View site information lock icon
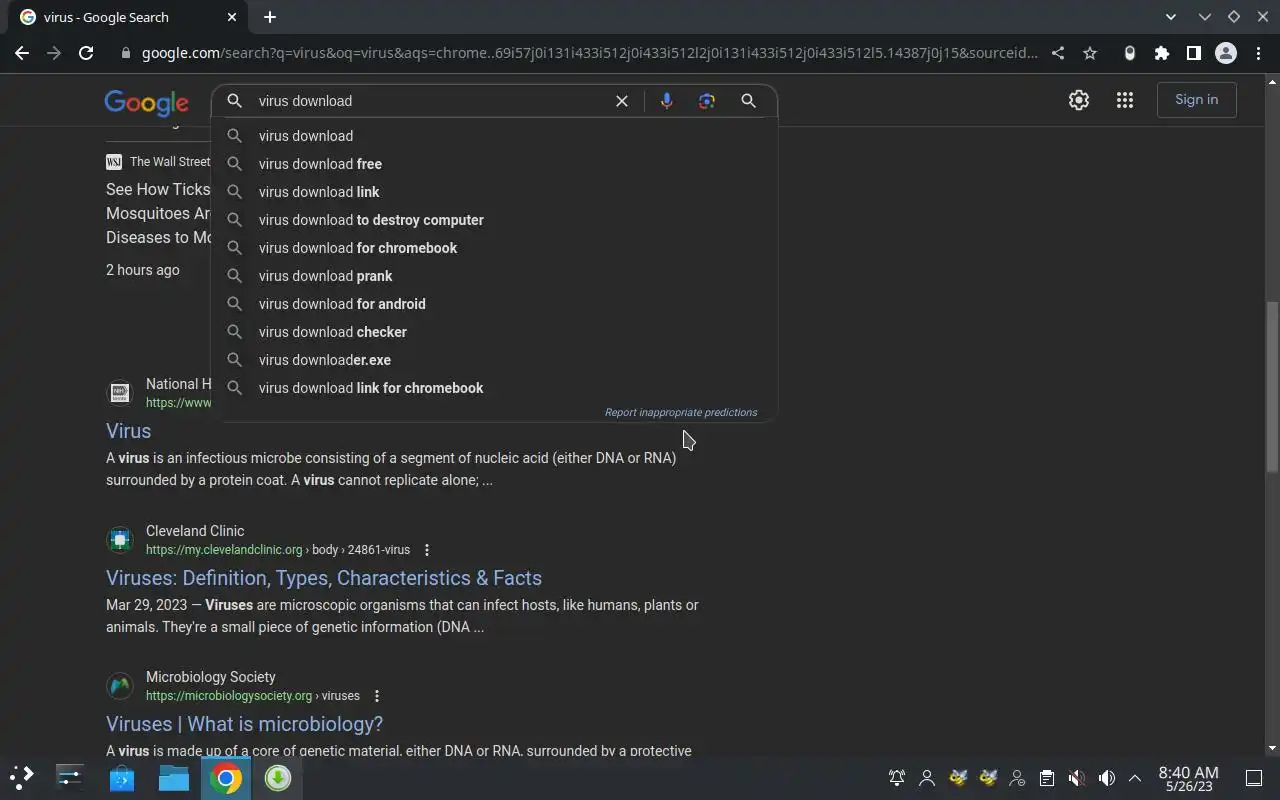1280x800 pixels. point(126,53)
